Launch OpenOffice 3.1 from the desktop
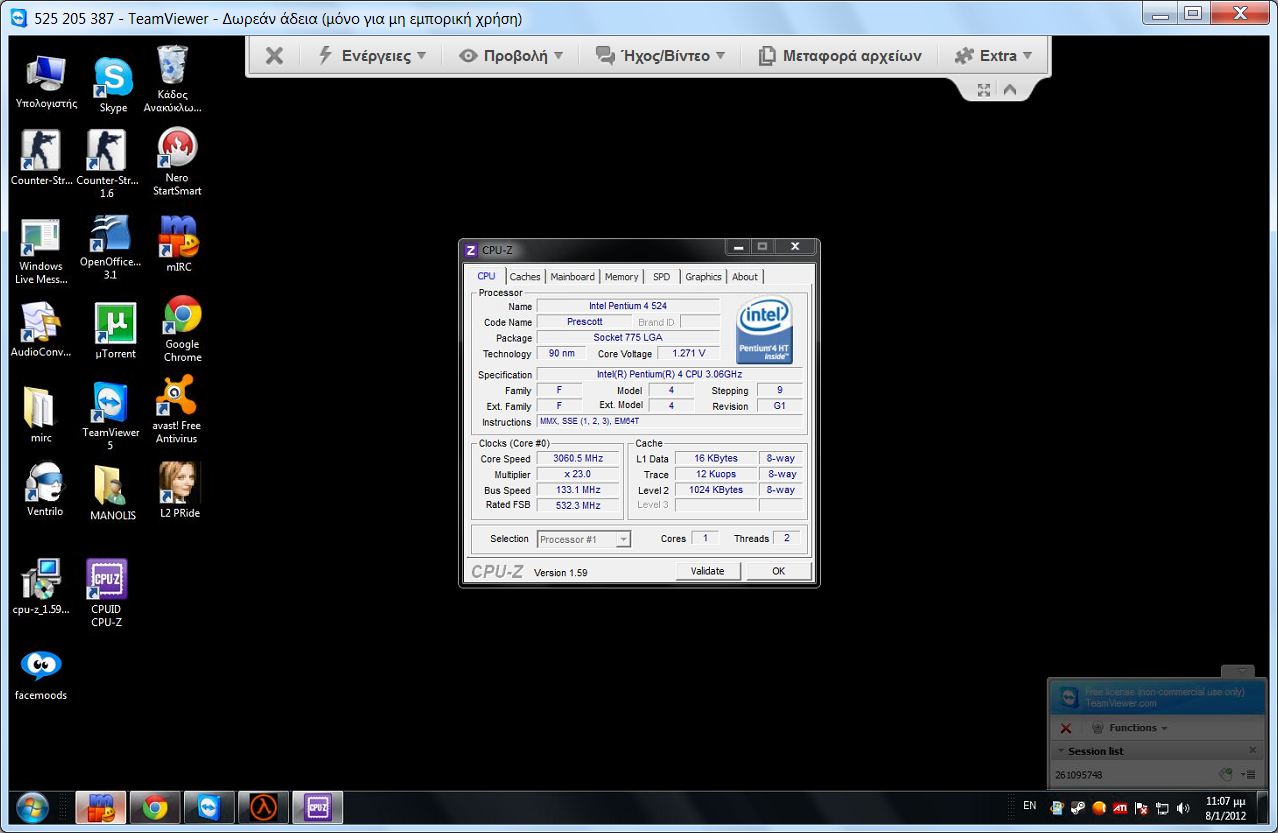 [x=110, y=248]
